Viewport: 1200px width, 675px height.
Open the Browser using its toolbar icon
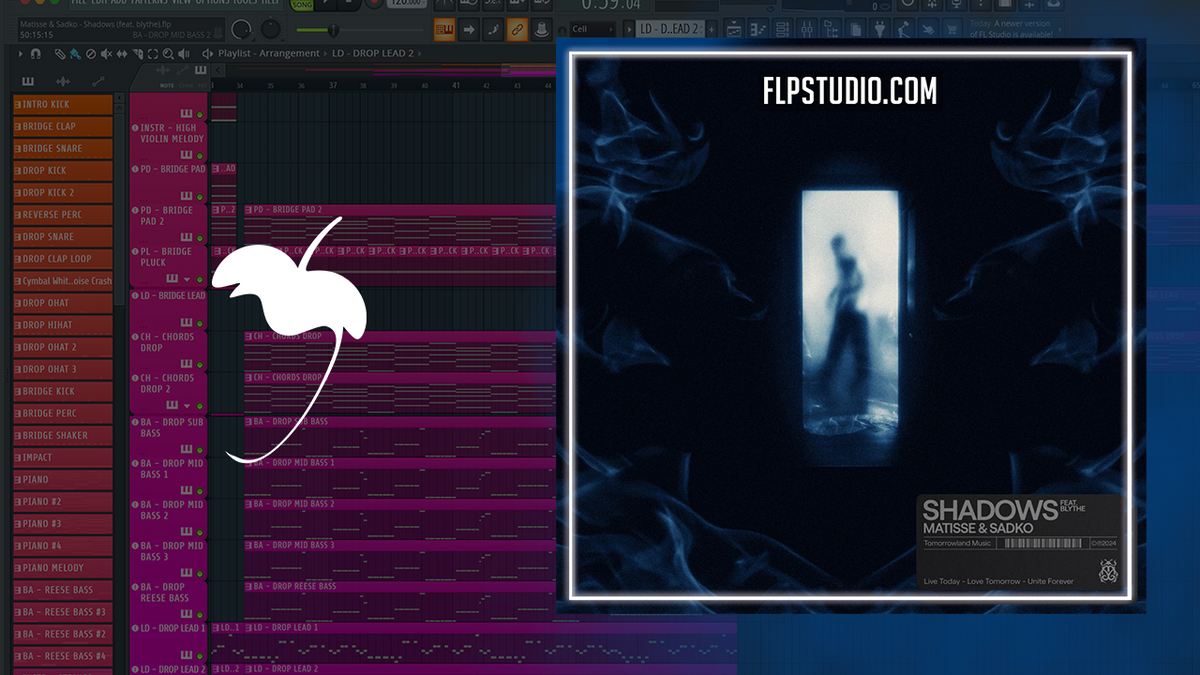click(831, 28)
